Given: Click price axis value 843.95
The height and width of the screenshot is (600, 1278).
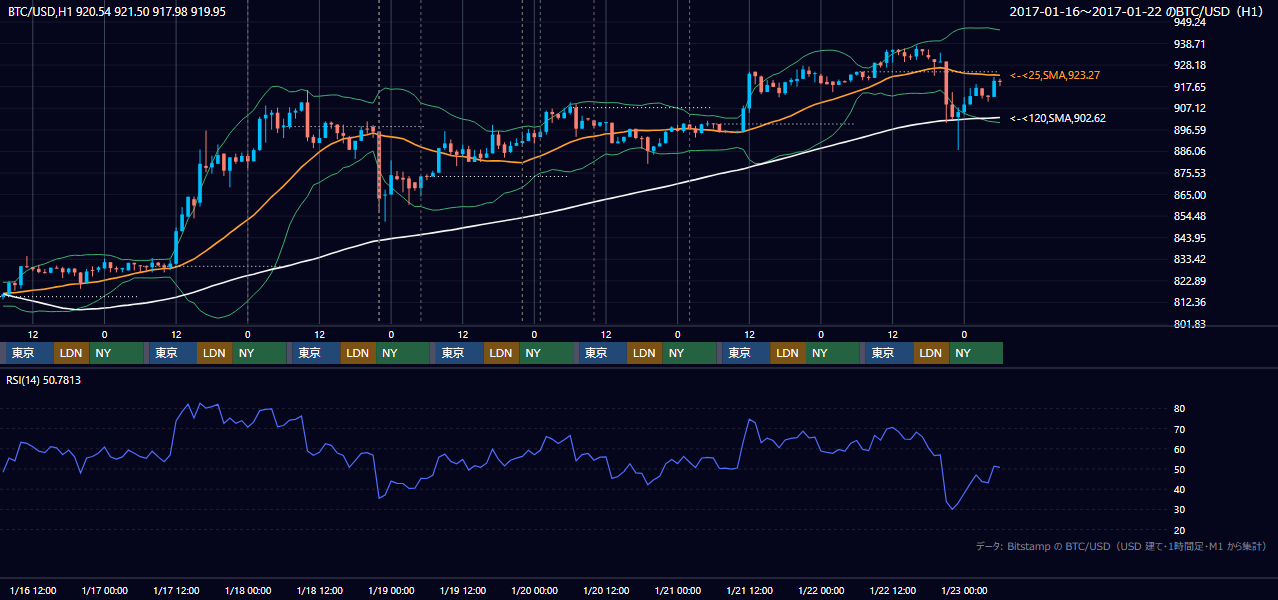Looking at the screenshot, I should coord(1189,238).
